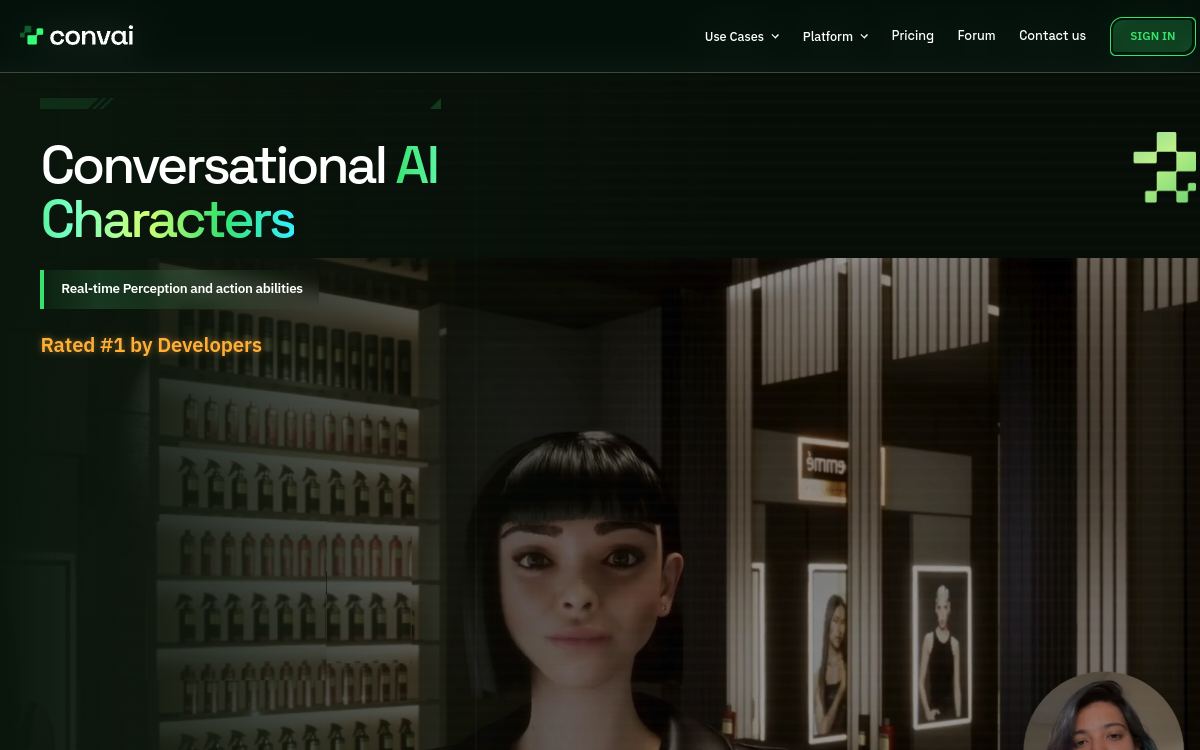Image resolution: width=1200 pixels, height=750 pixels.
Task: Click 'Rated #1 by Developers' text
Action: point(151,346)
